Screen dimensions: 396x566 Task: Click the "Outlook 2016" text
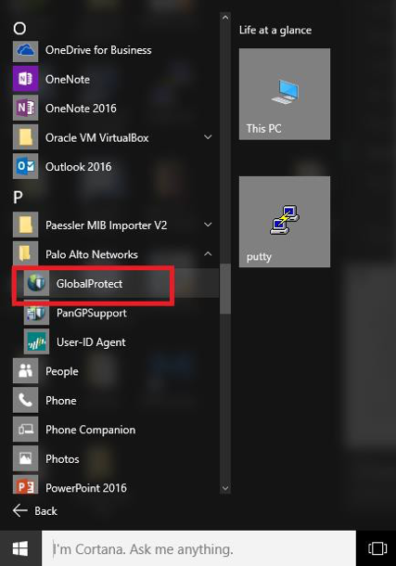78,167
